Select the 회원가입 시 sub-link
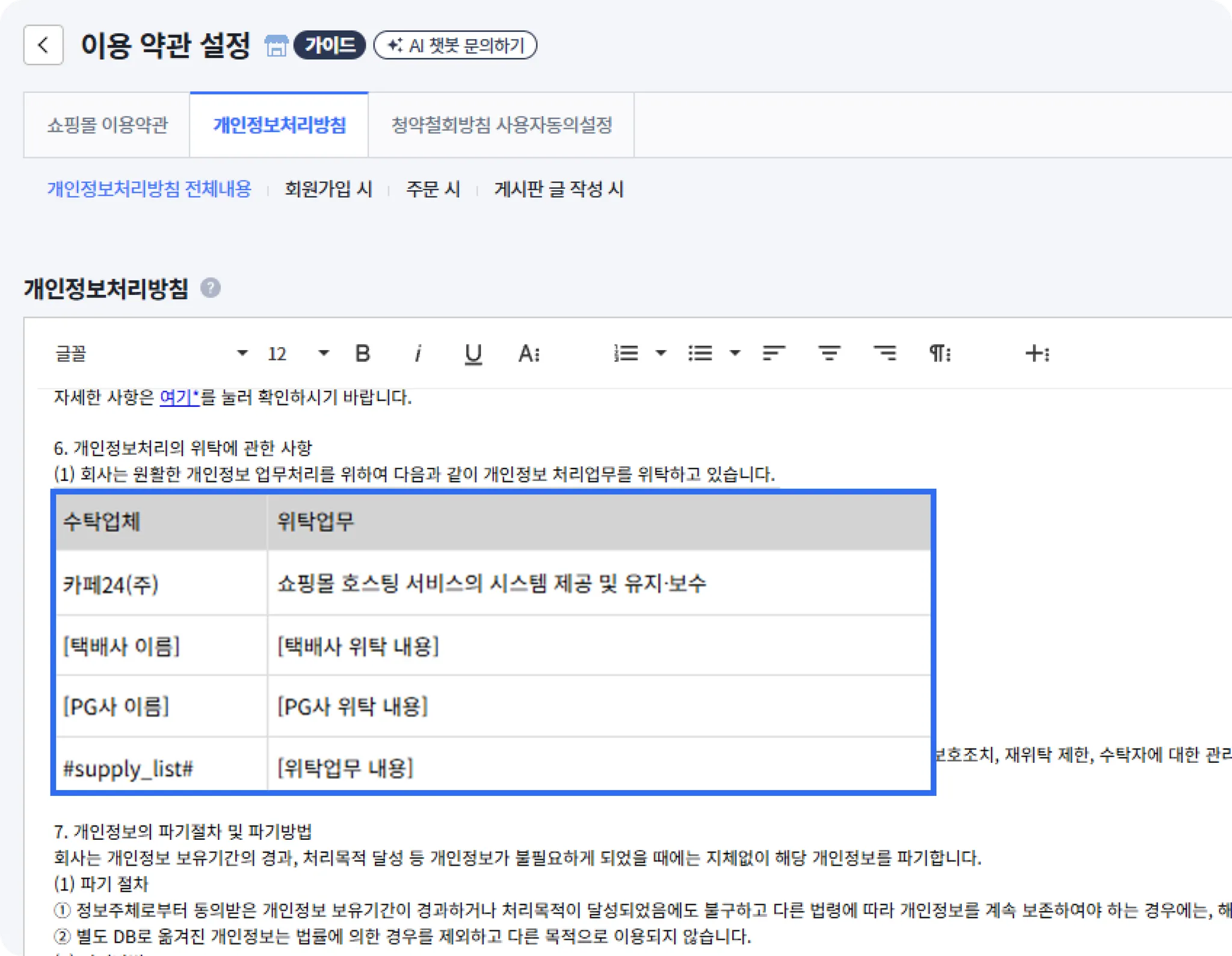Image resolution: width=1232 pixels, height=956 pixels. coord(328,190)
